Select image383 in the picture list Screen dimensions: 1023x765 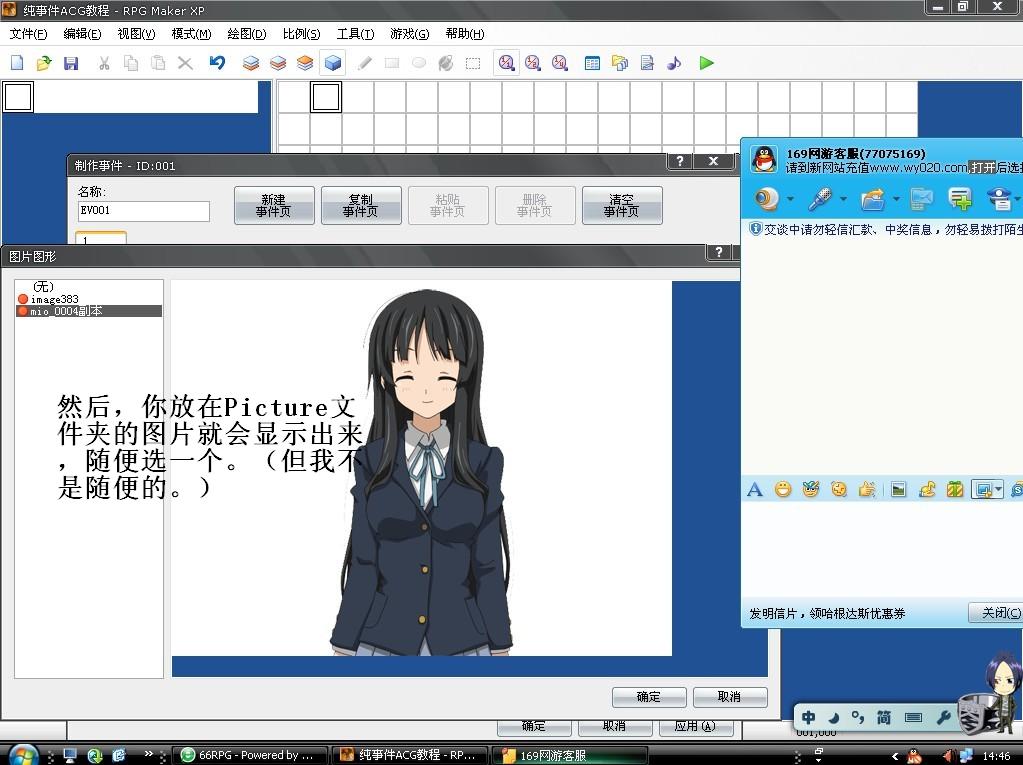pos(89,299)
